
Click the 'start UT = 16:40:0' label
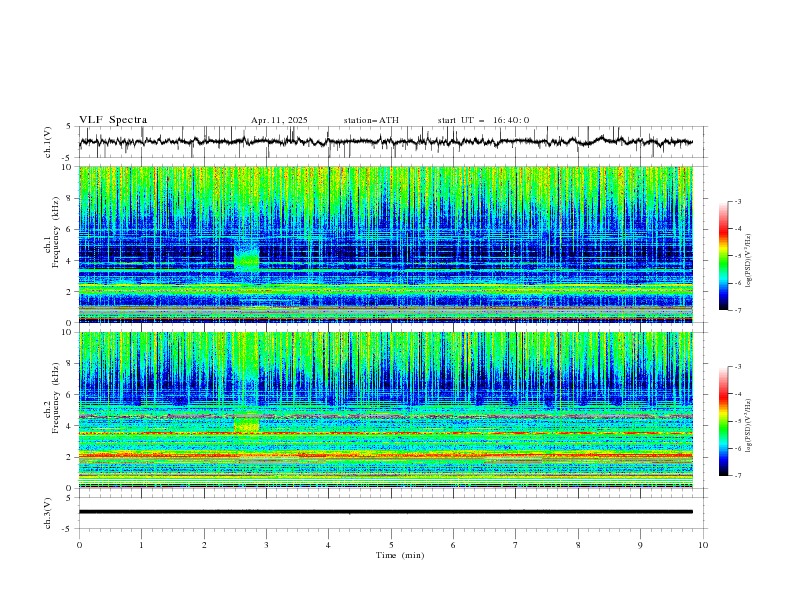coord(483,120)
